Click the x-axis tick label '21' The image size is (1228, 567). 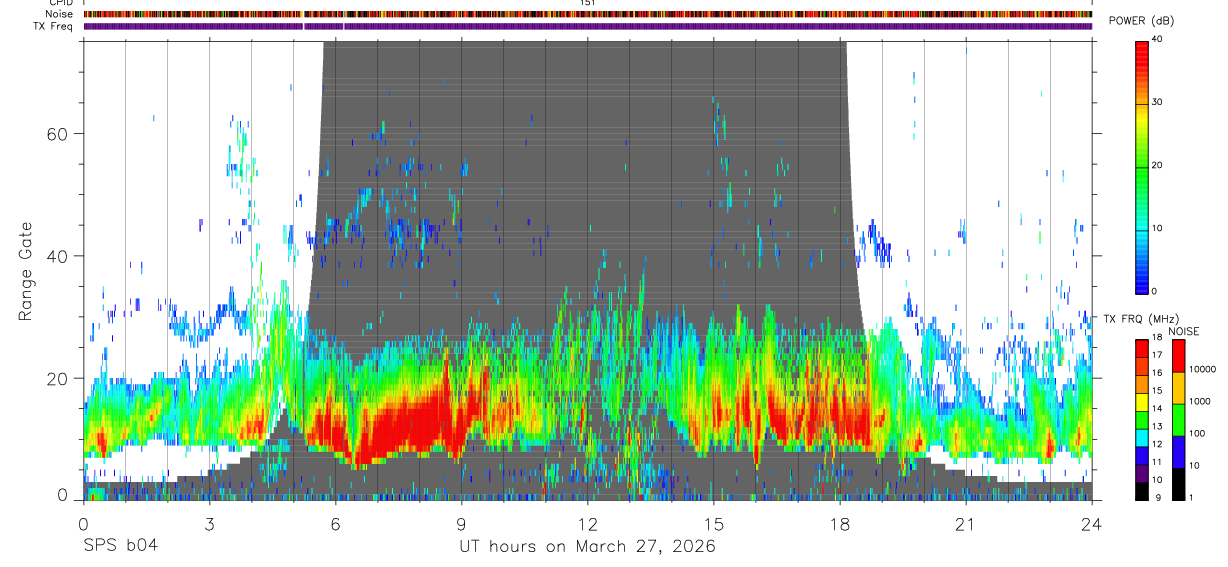(966, 523)
